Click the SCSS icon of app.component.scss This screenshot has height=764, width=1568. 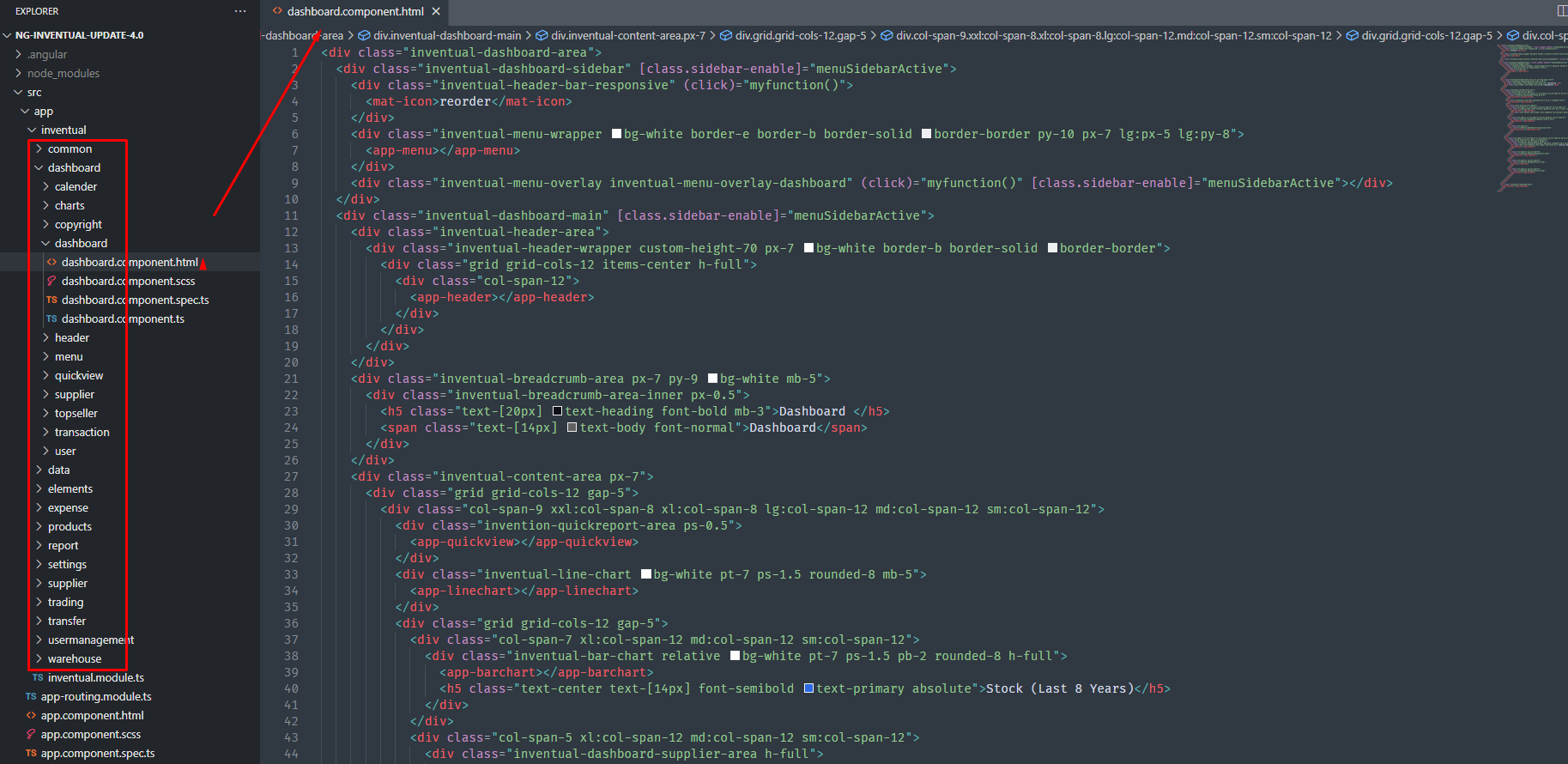(x=31, y=734)
